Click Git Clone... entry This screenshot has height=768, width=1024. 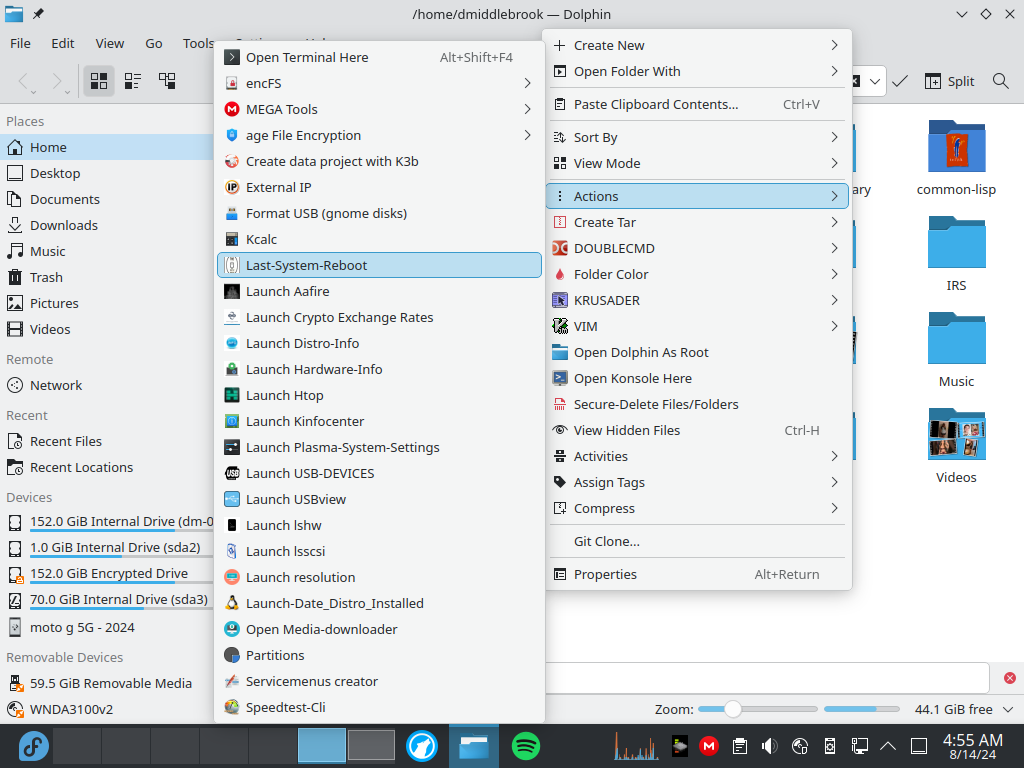(697, 541)
